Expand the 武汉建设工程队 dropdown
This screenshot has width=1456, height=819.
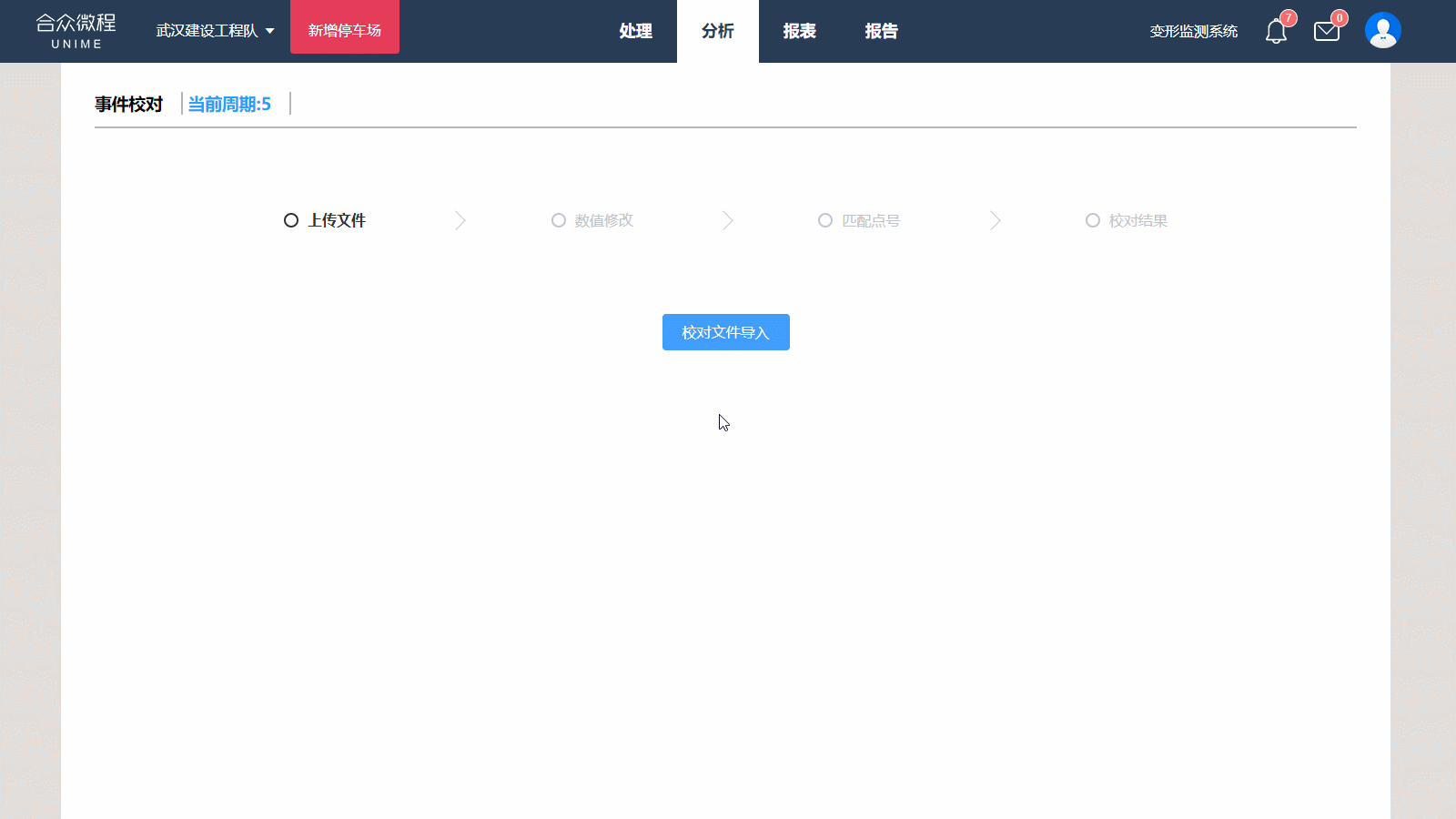[215, 31]
